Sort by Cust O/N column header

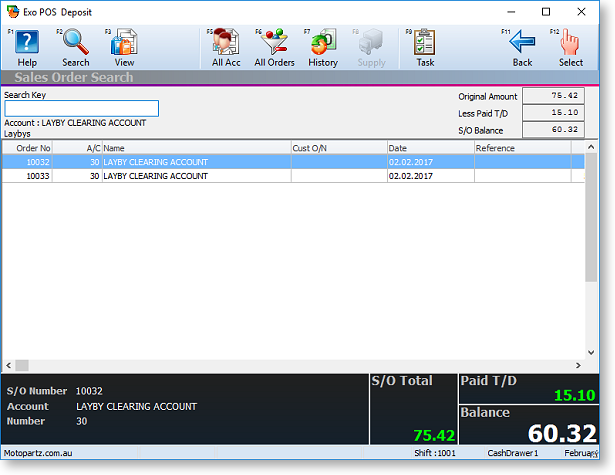click(339, 148)
